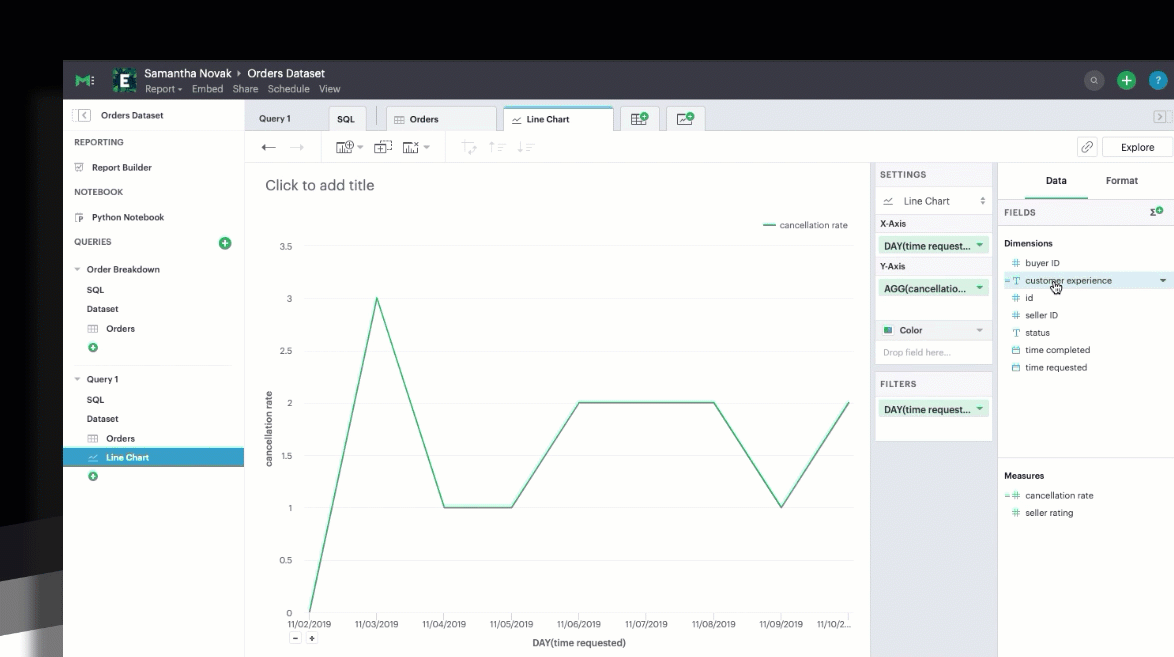The width and height of the screenshot is (1174, 657).
Task: Zoom in chart with plus button
Action: [312, 638]
